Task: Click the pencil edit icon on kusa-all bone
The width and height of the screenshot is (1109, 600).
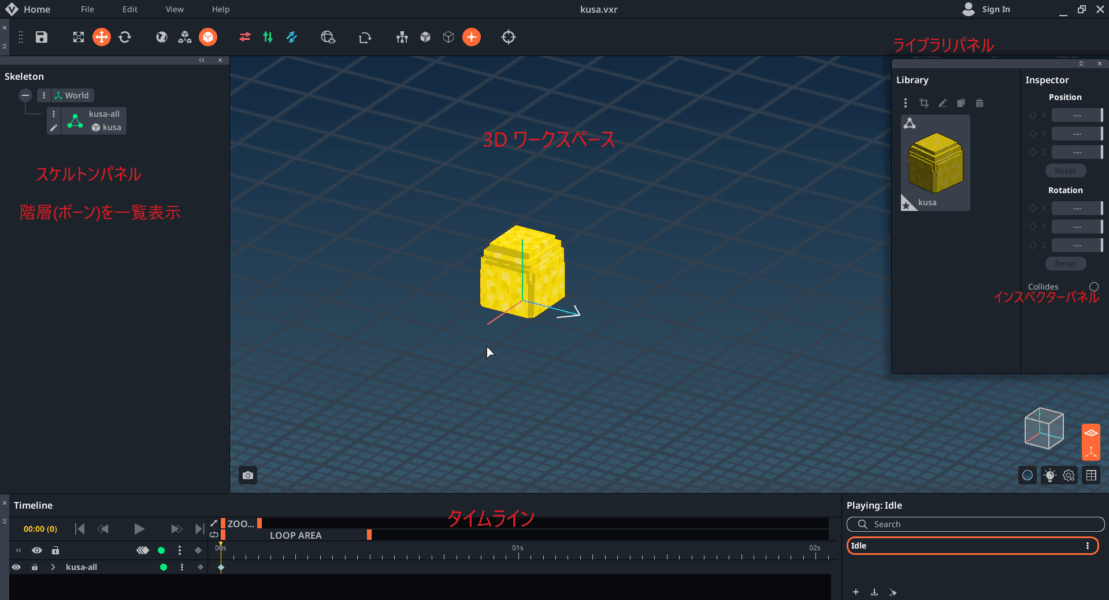Action: (x=54, y=128)
